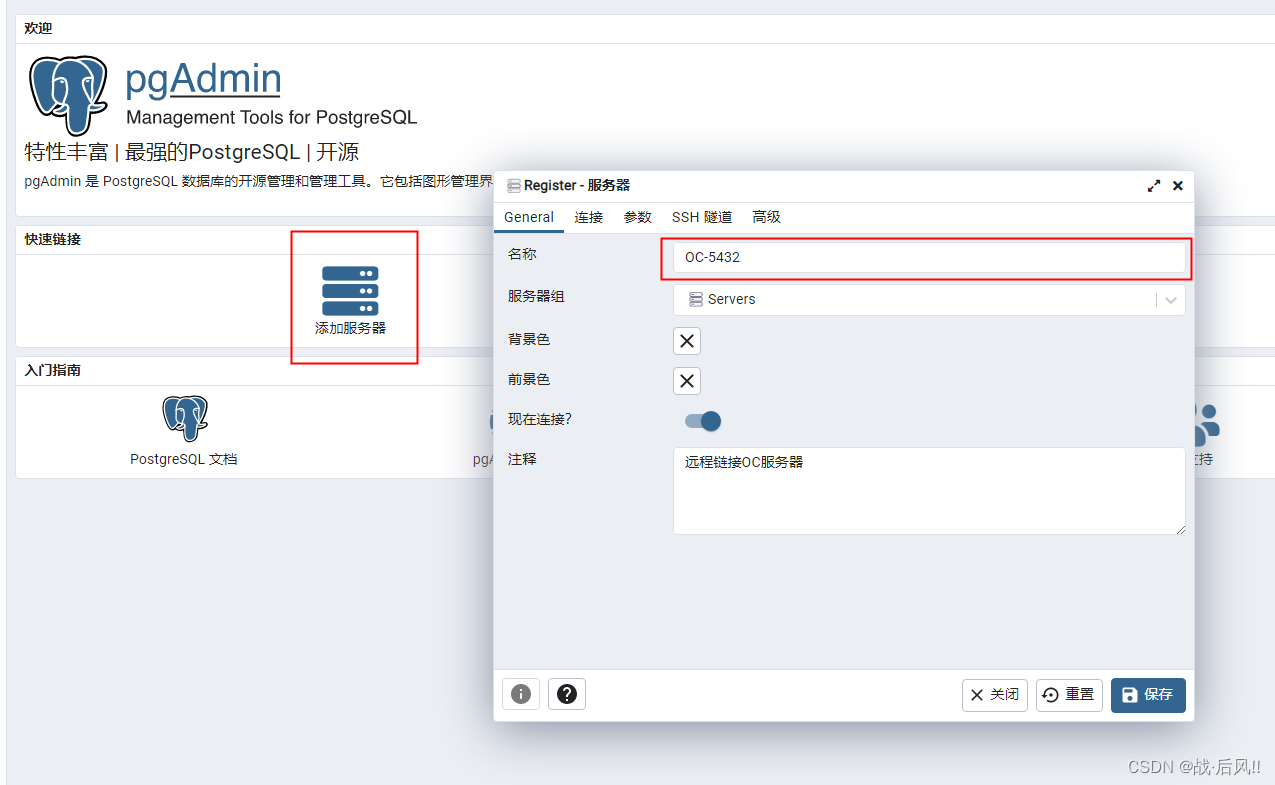This screenshot has width=1275, height=785.
Task: Open the 高级 tab
Action: coord(767,217)
